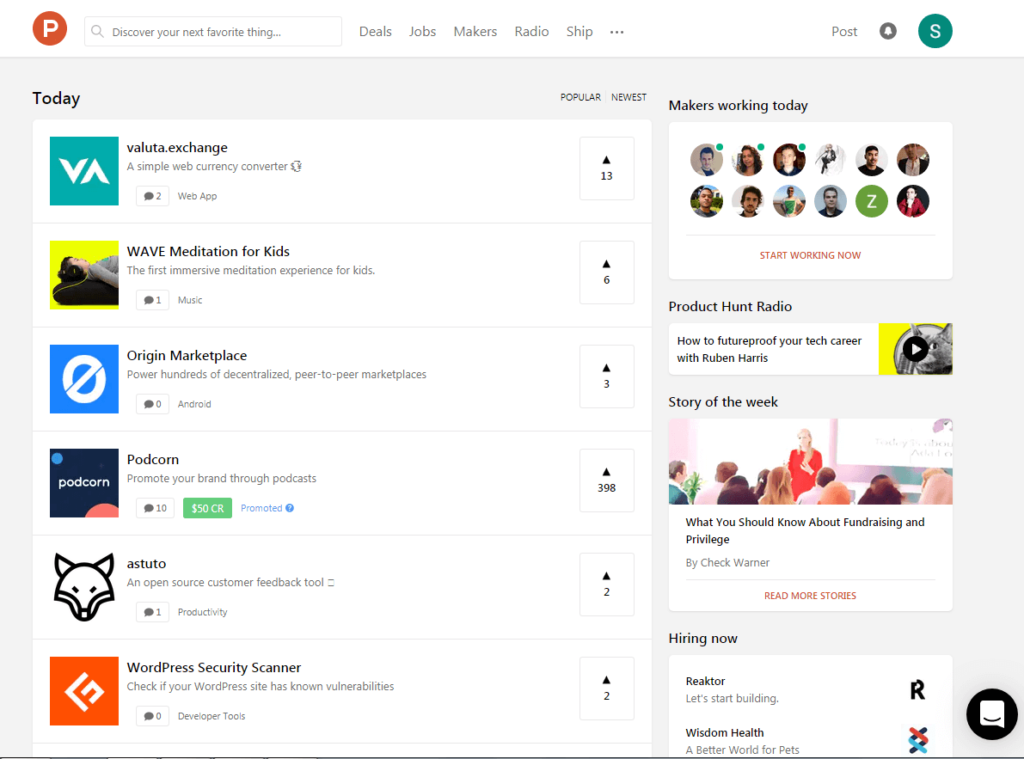Open comments on astuto via speech bubble icon
Viewport: 1024px width, 759px height.
pyautogui.click(x=151, y=611)
